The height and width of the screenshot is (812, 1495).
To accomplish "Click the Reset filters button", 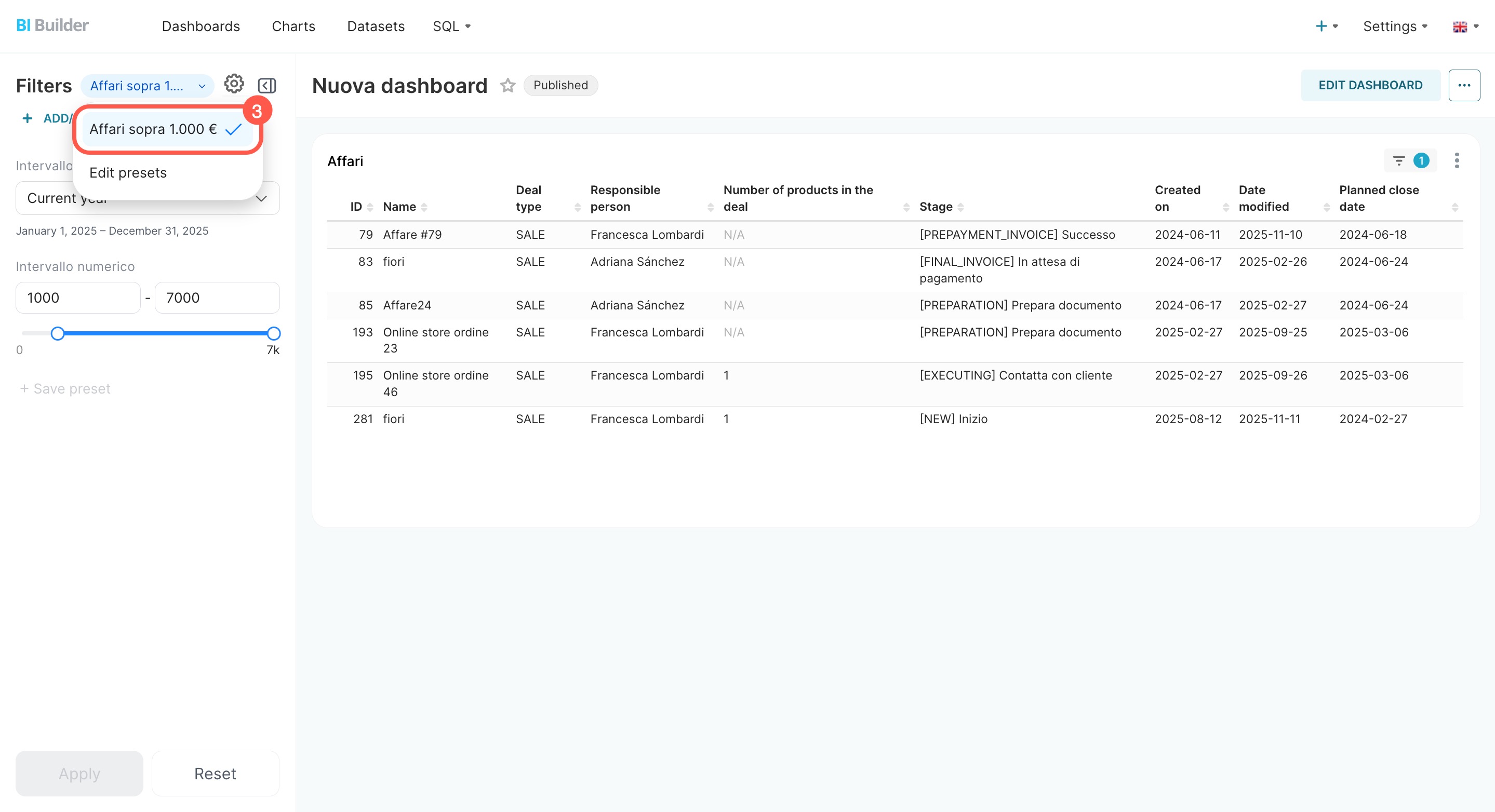I will coord(215,773).
